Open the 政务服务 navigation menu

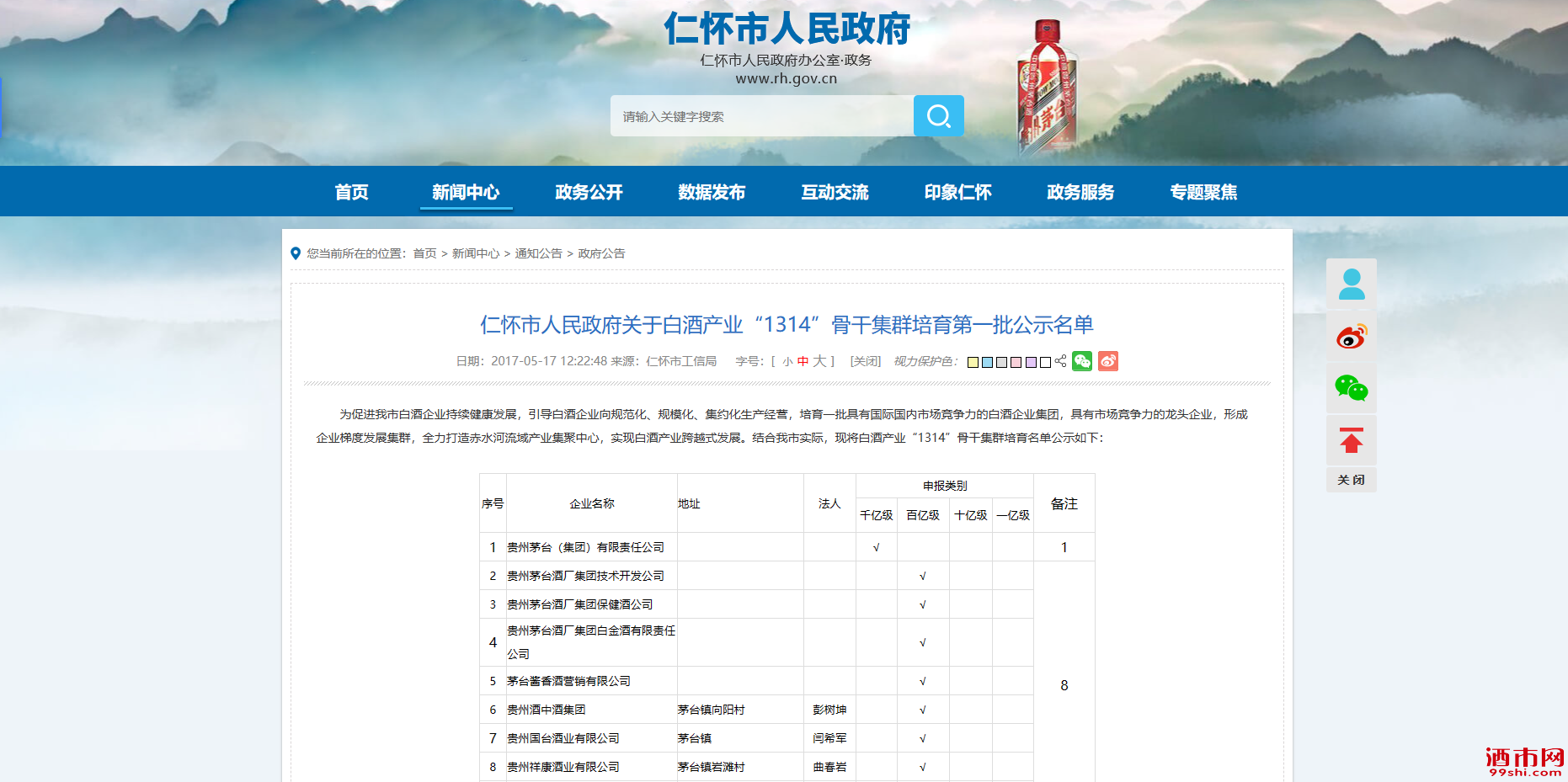(1080, 192)
